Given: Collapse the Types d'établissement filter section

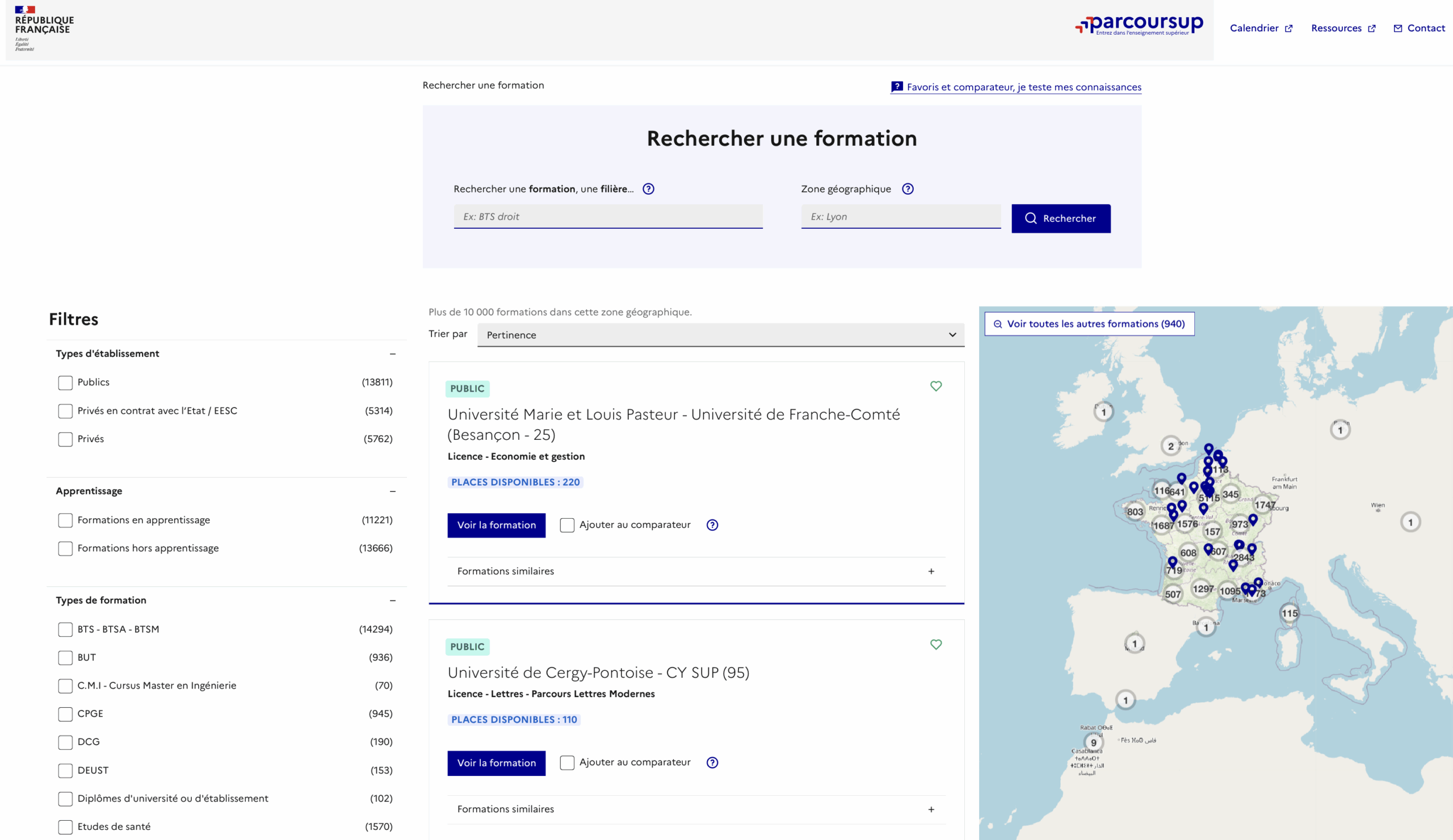Looking at the screenshot, I should tap(392, 354).
